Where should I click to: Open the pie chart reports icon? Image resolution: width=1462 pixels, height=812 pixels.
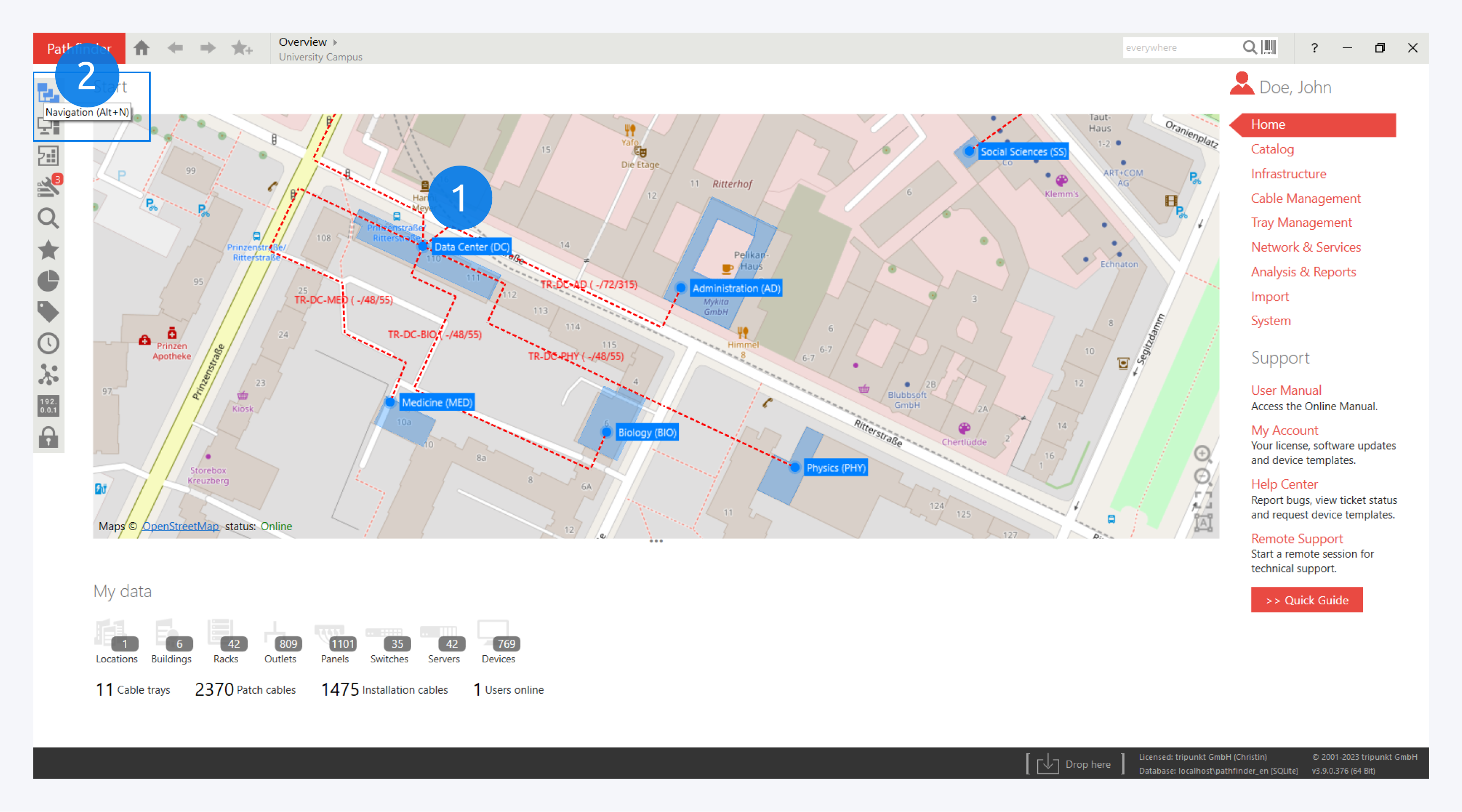tap(48, 281)
